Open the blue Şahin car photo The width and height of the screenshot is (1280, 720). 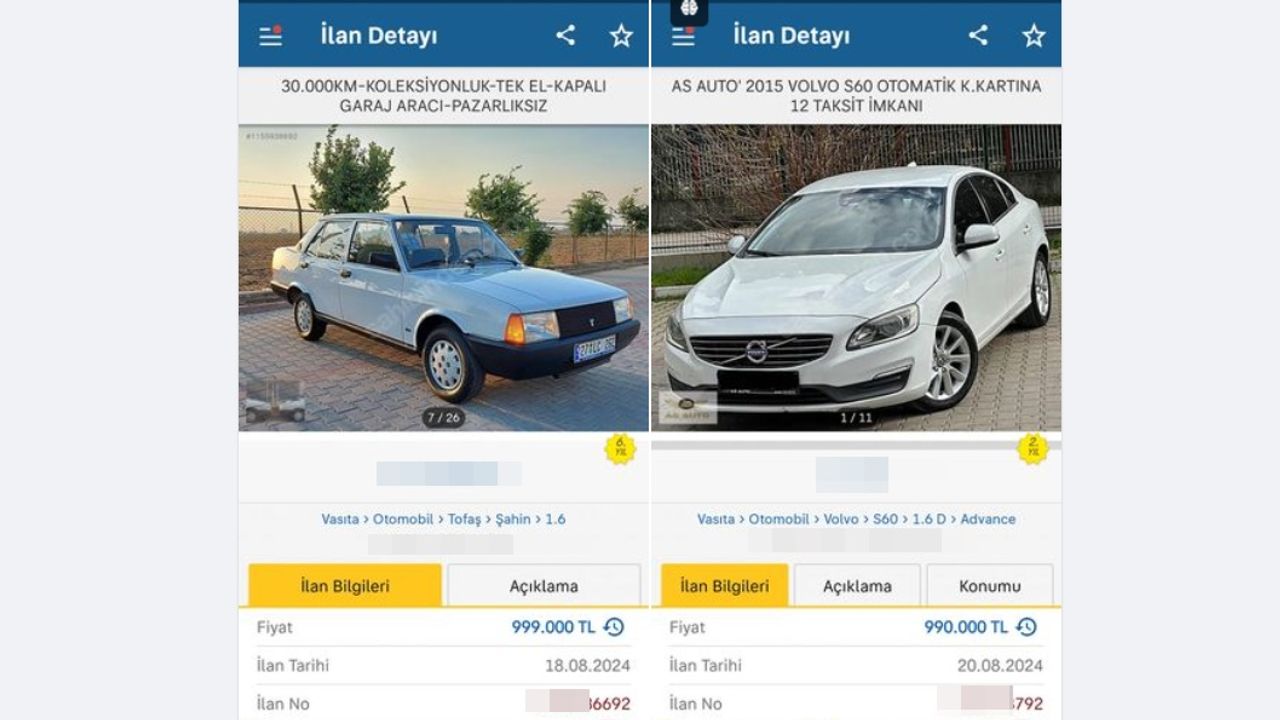[444, 278]
